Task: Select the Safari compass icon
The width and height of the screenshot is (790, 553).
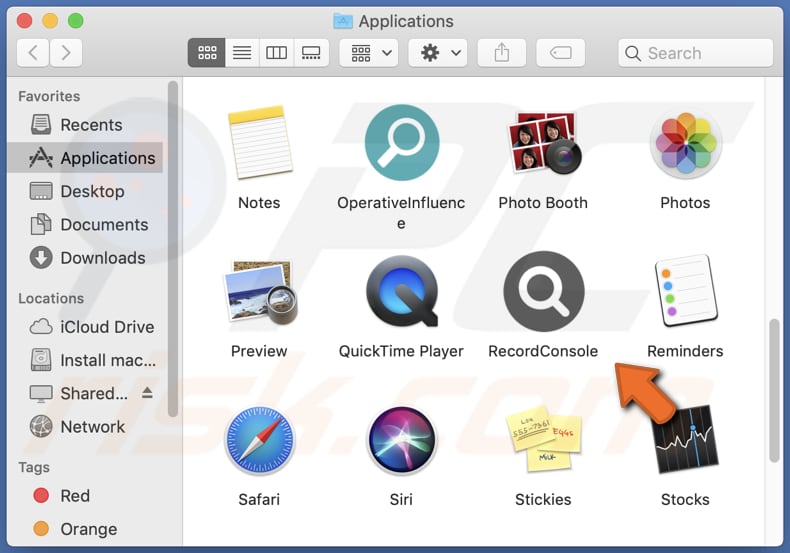Action: (259, 441)
